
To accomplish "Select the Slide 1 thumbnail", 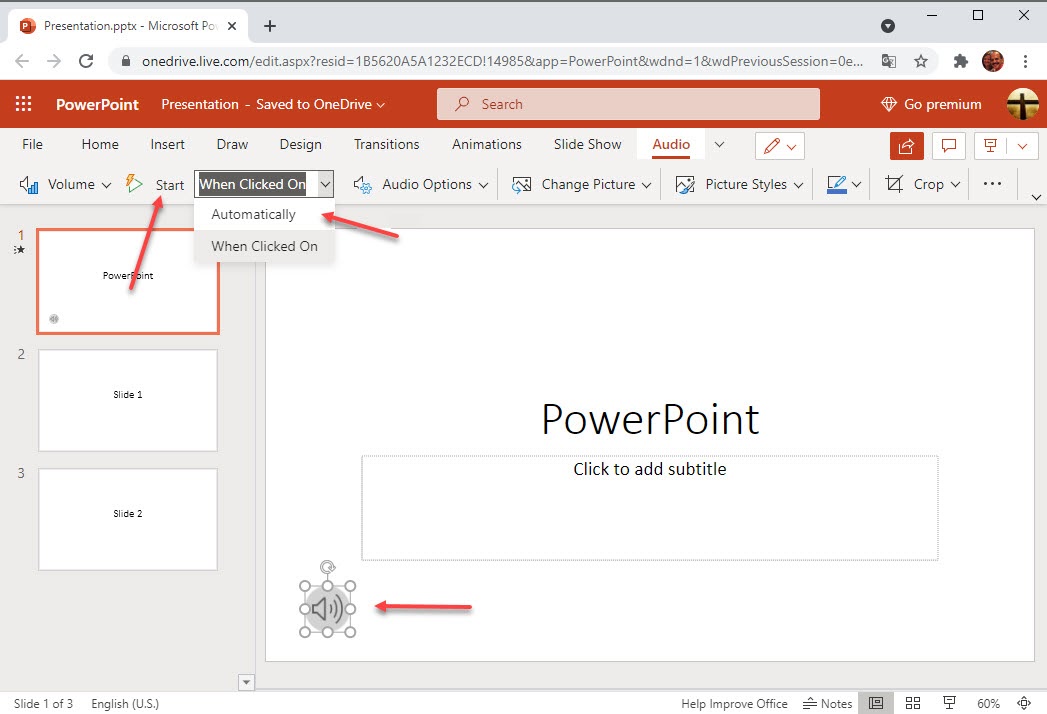I will pyautogui.click(x=128, y=400).
